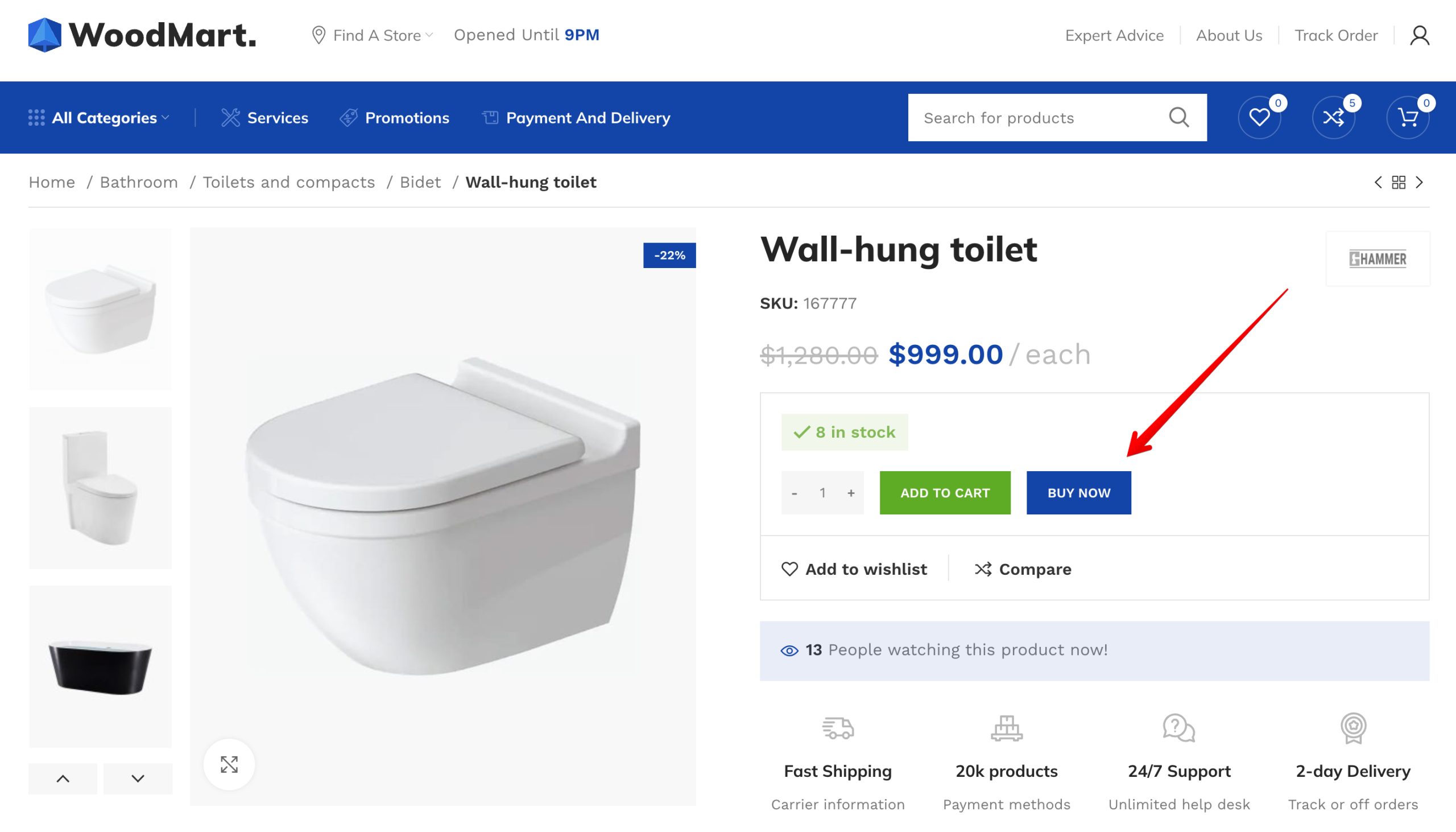Open the compare list icon in header

tap(1333, 118)
